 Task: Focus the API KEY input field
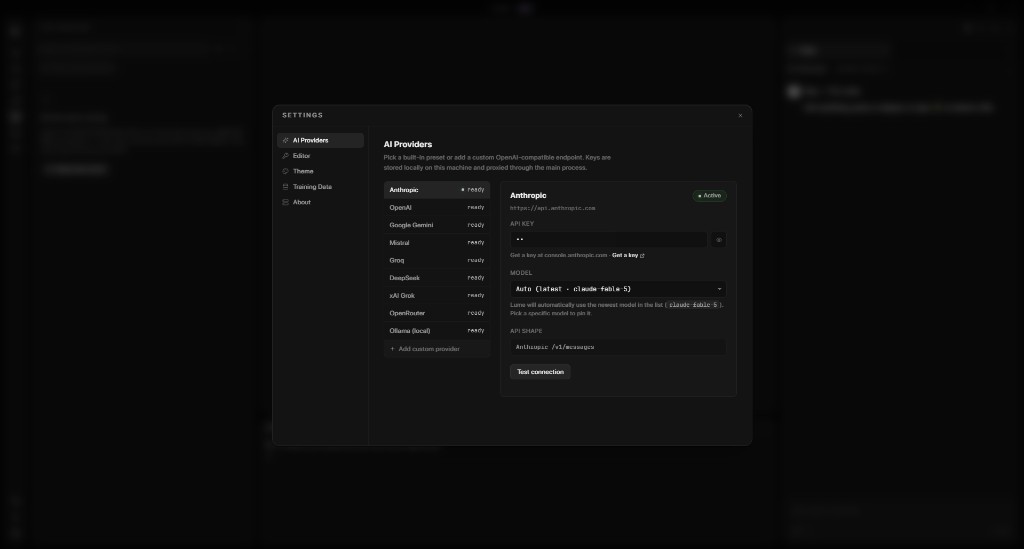pos(609,240)
